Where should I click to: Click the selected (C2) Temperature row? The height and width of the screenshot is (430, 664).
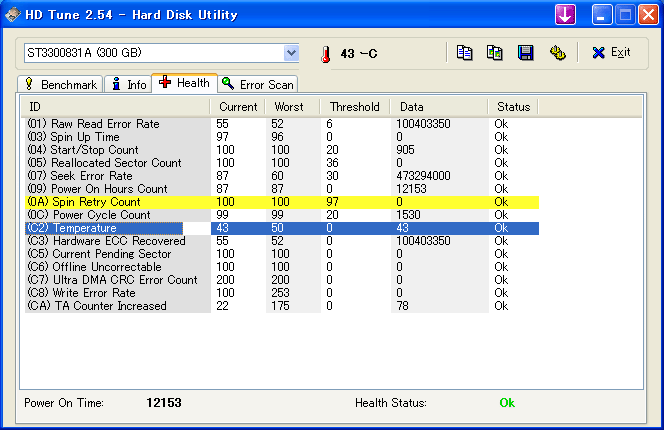pyautogui.click(x=282, y=228)
